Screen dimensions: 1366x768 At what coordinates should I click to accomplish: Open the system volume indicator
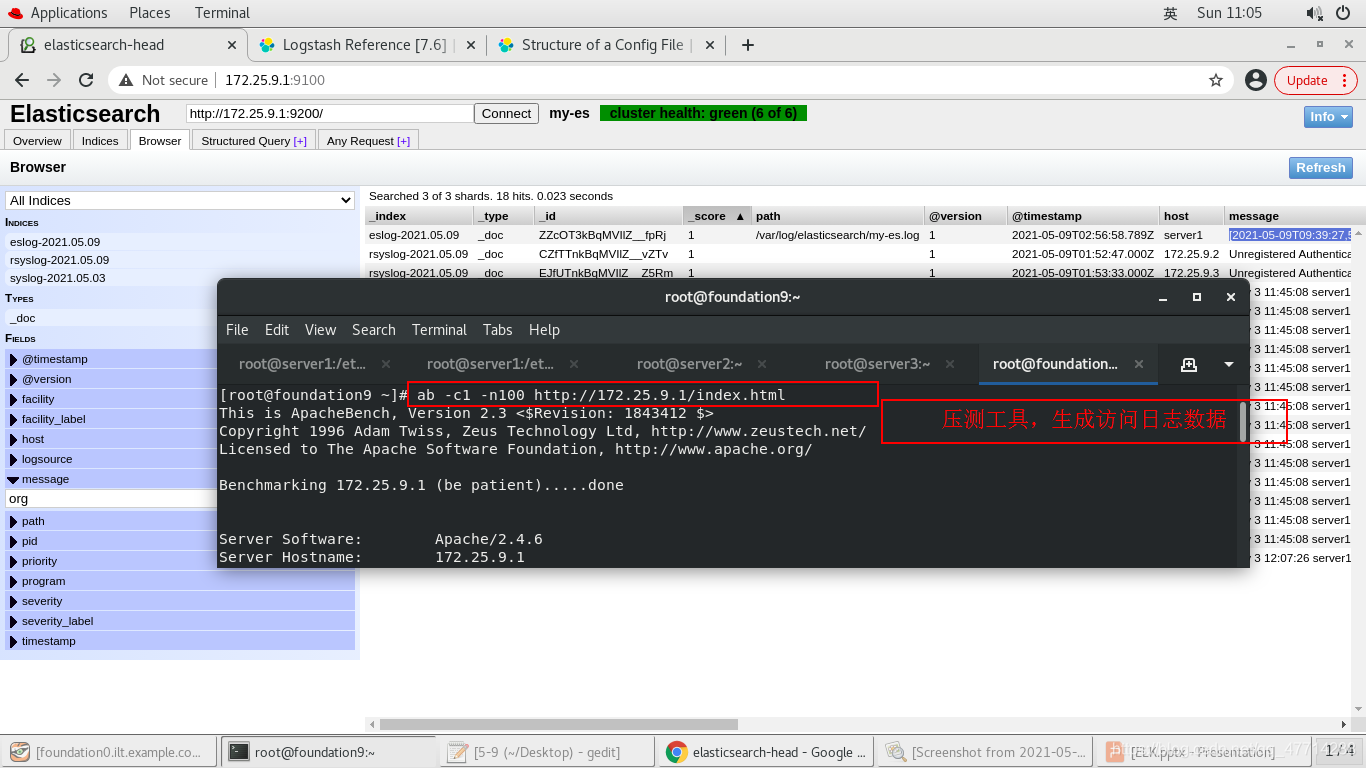click(x=1314, y=13)
